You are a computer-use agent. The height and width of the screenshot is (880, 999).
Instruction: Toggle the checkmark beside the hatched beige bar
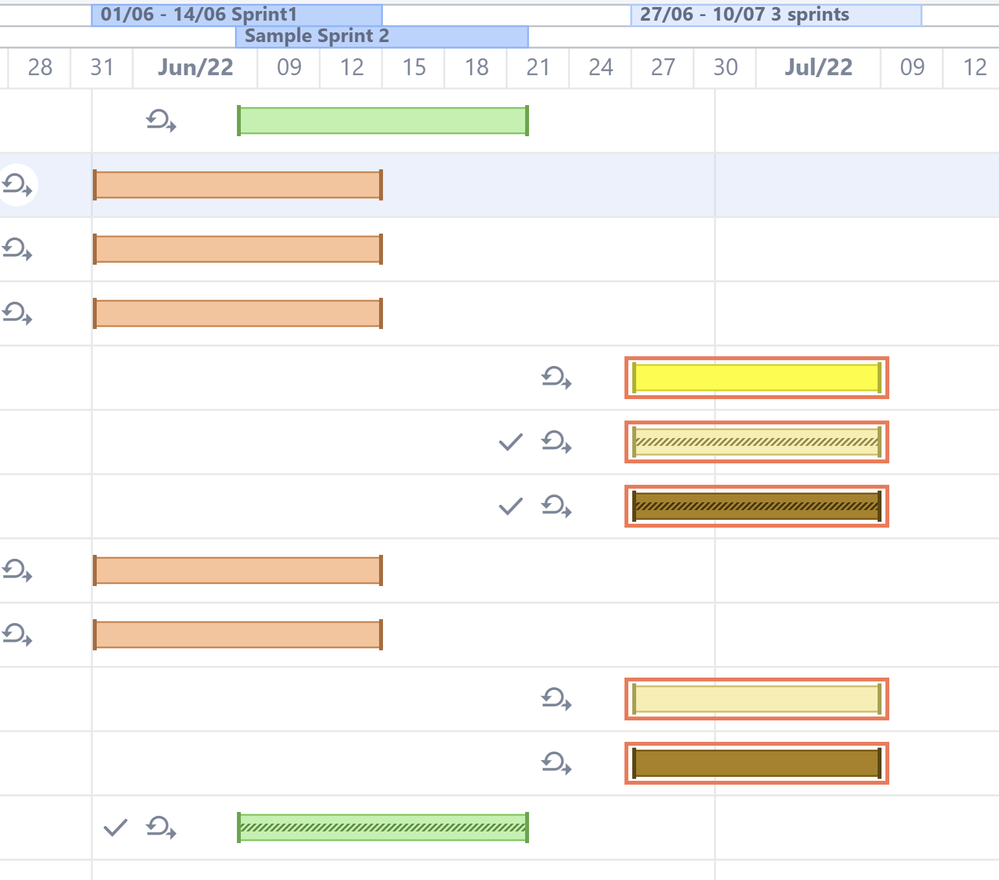(x=510, y=441)
